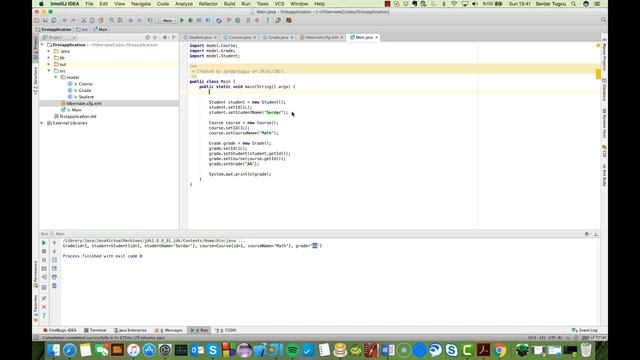
Task: Click the up arrow in the Run console
Action: [x=54, y=243]
